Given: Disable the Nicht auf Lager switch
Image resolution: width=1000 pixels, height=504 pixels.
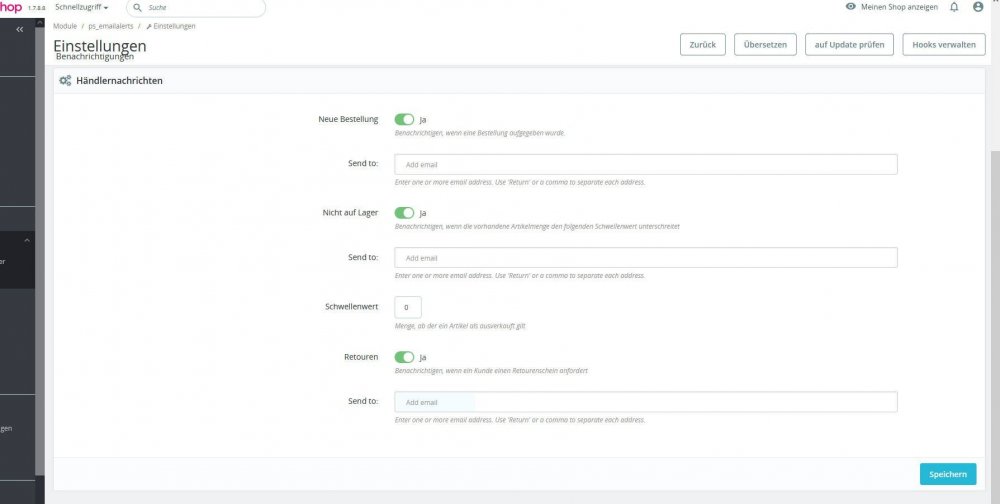Looking at the screenshot, I should click(404, 213).
